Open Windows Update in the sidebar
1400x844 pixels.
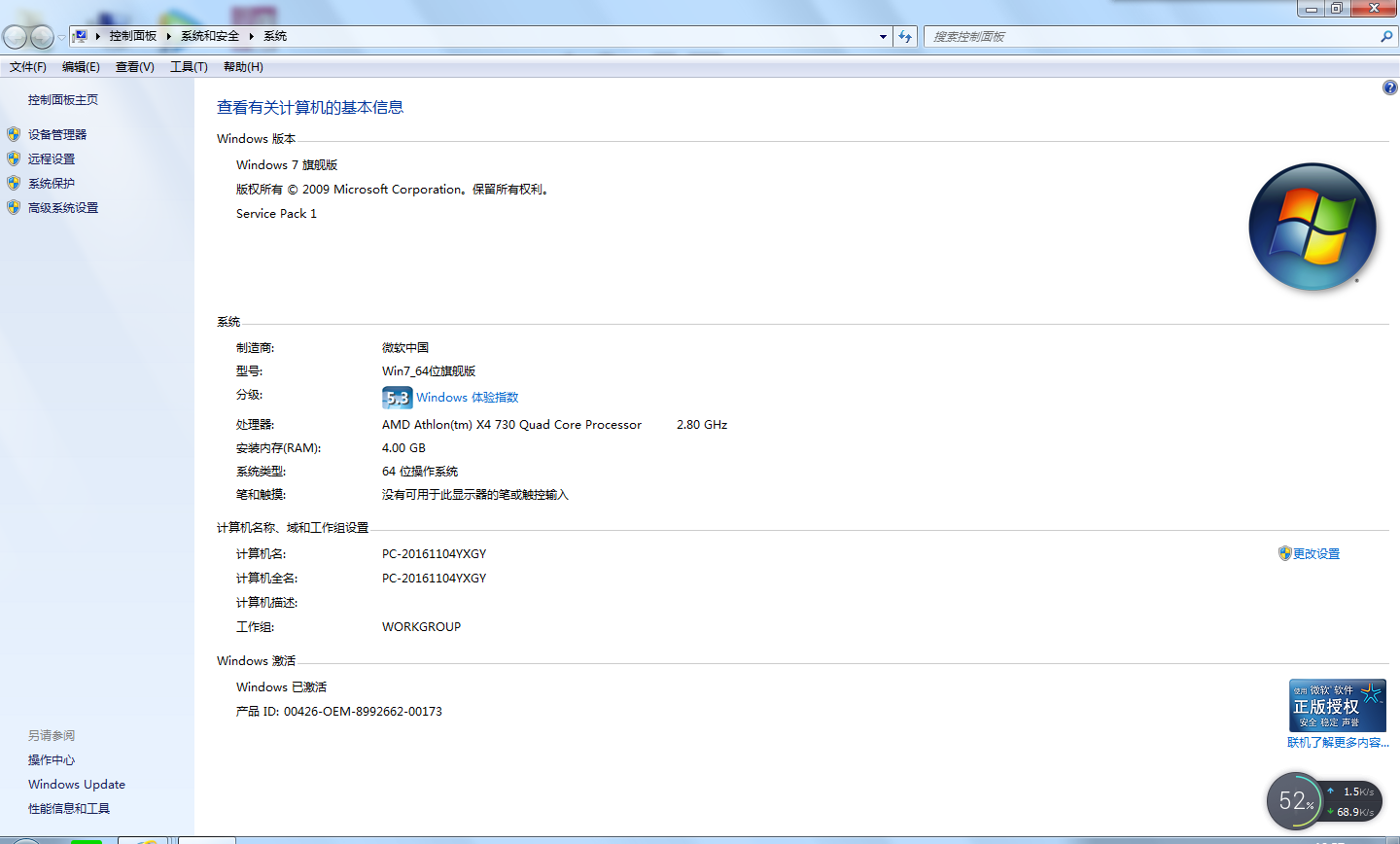[77, 785]
